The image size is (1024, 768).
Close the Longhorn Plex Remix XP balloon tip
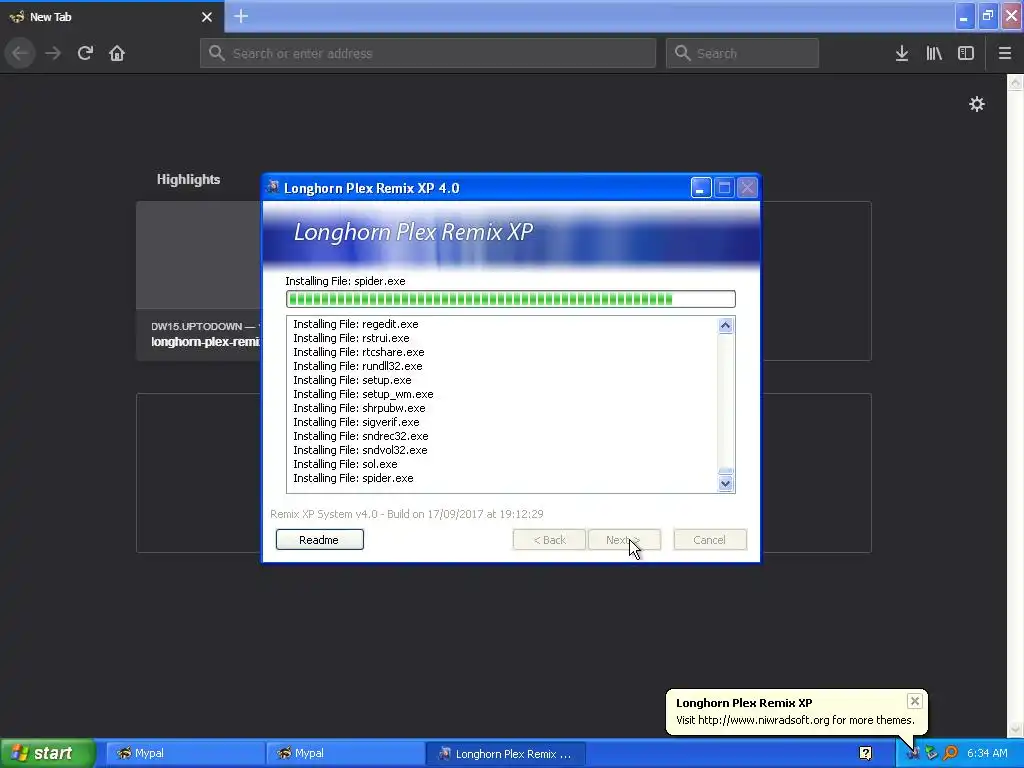(914, 701)
